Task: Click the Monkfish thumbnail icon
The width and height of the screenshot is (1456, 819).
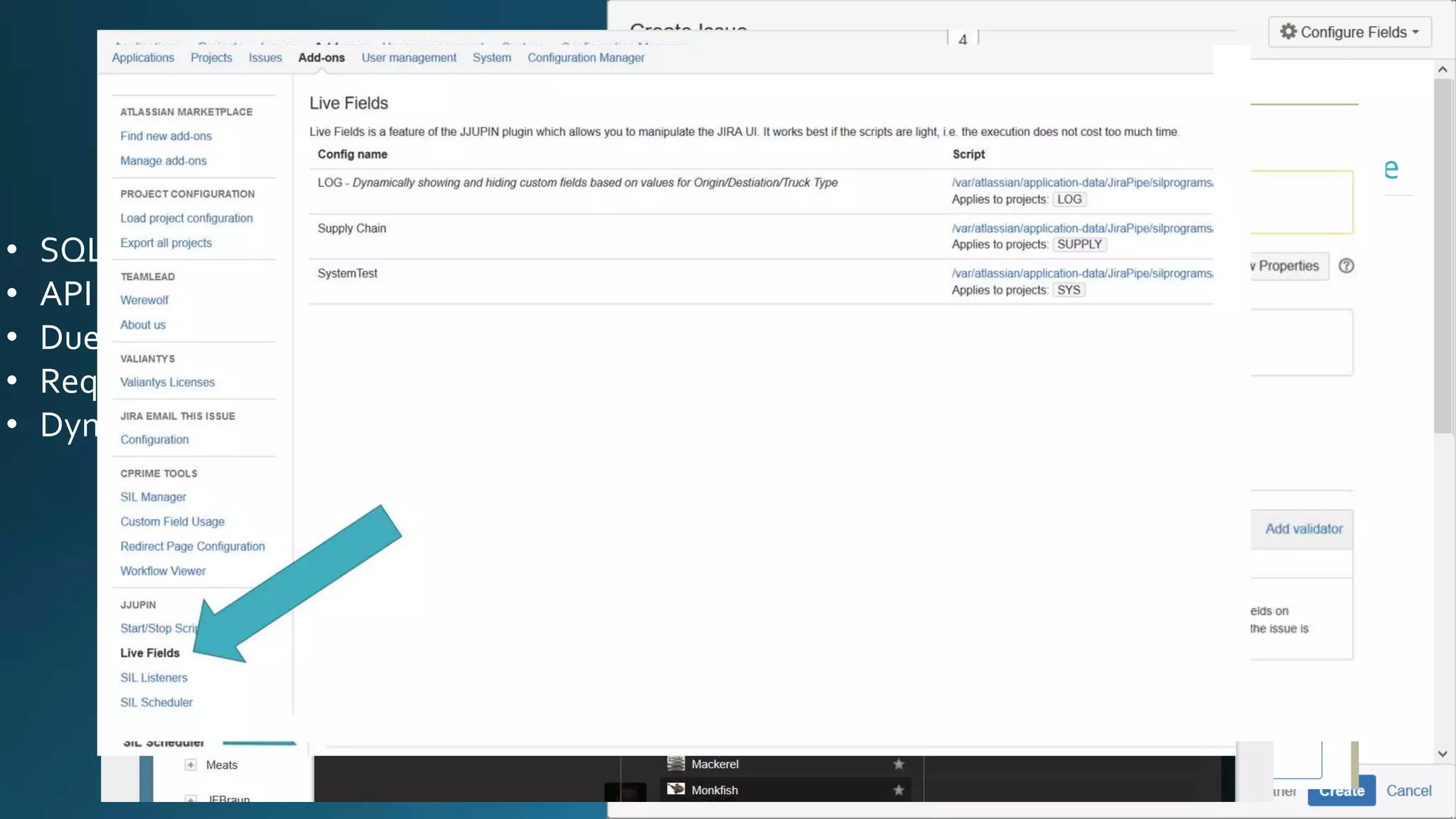Action: click(675, 789)
